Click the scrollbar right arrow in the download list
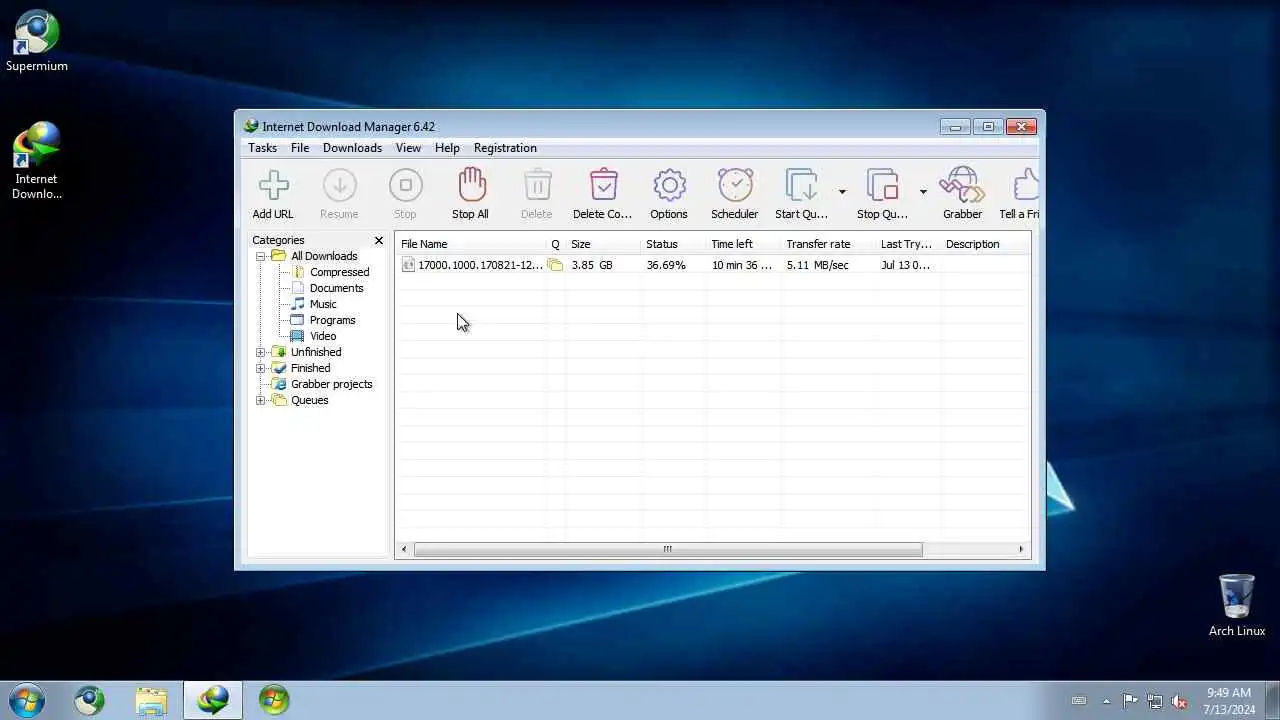This screenshot has width=1280, height=720. tap(1021, 549)
